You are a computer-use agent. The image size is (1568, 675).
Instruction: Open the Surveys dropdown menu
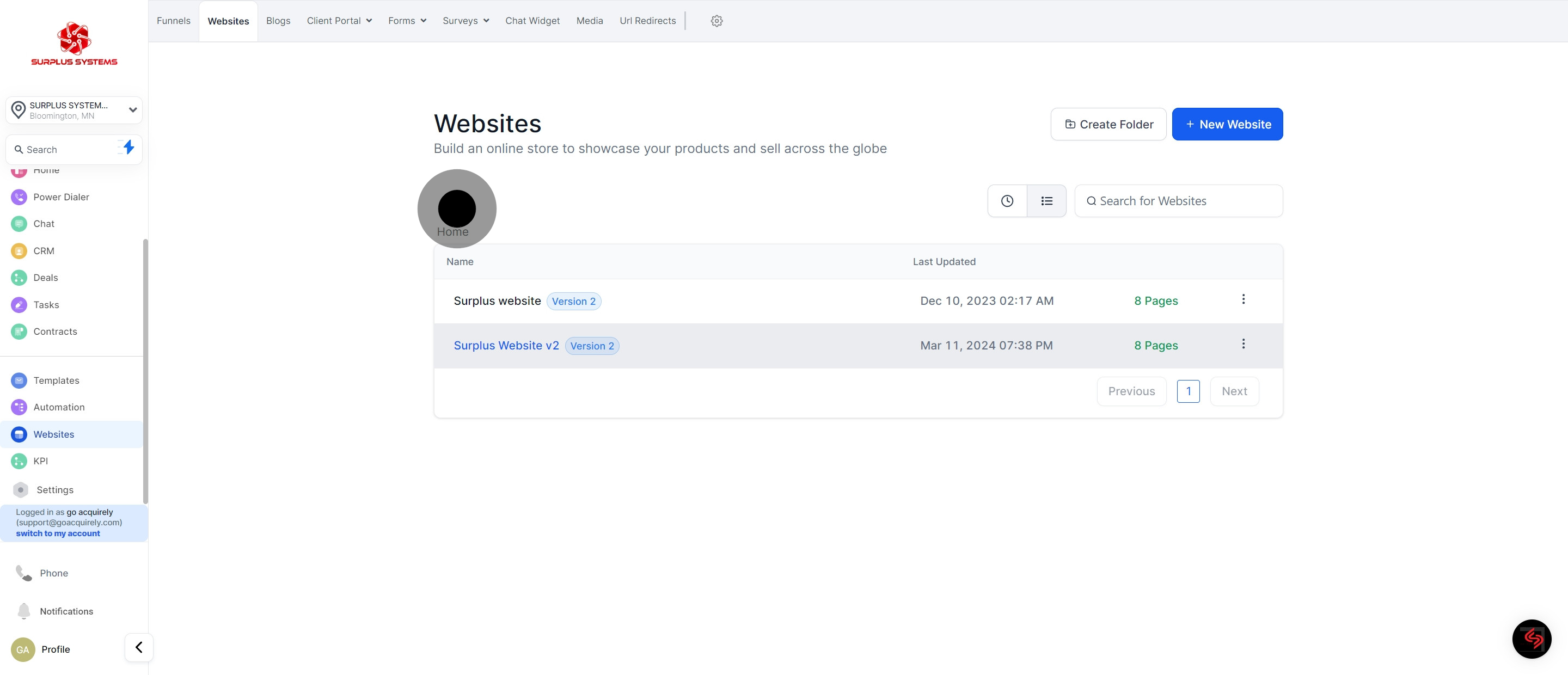pos(465,20)
